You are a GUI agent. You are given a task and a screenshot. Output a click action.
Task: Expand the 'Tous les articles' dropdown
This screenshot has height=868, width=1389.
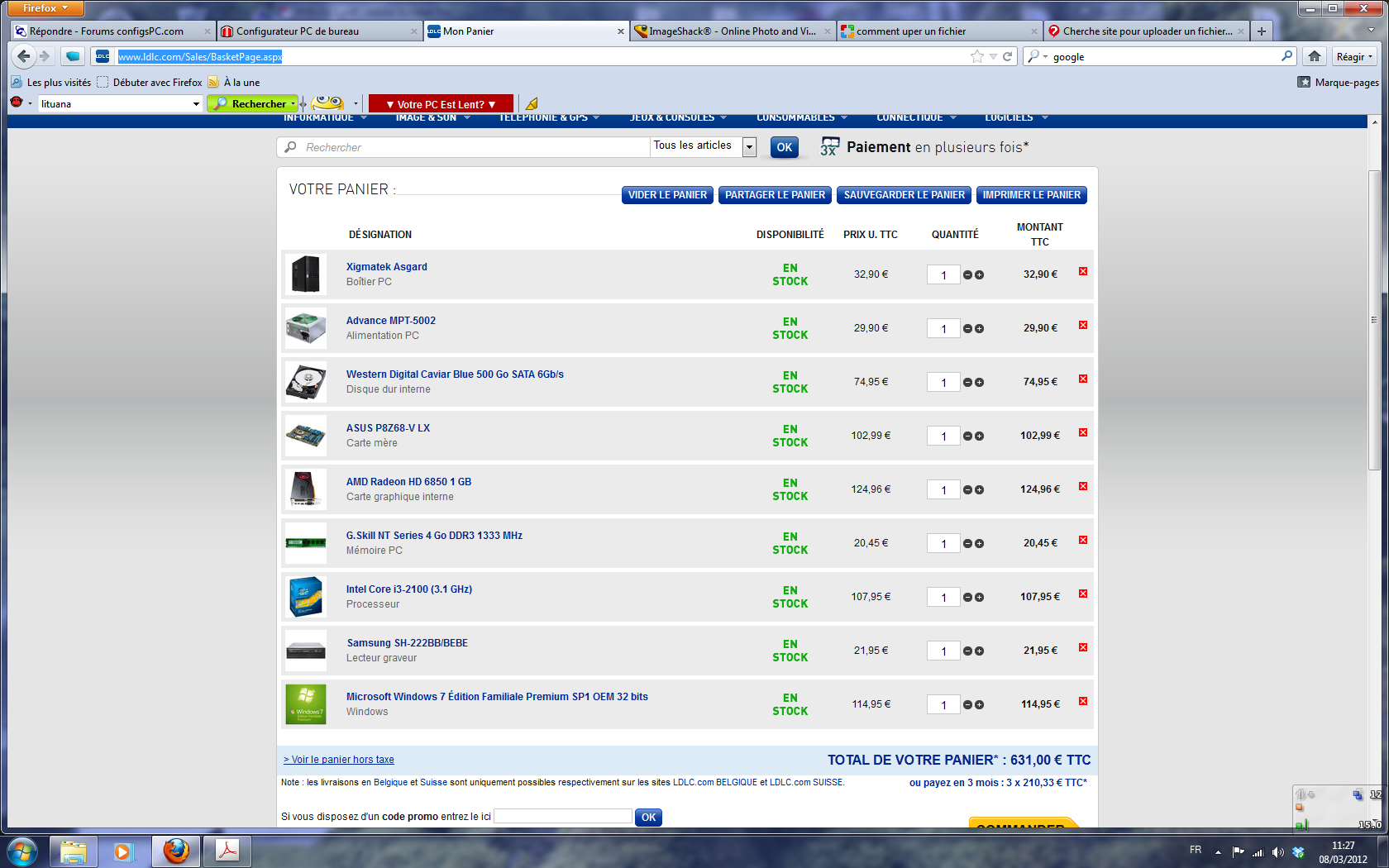tap(749, 147)
